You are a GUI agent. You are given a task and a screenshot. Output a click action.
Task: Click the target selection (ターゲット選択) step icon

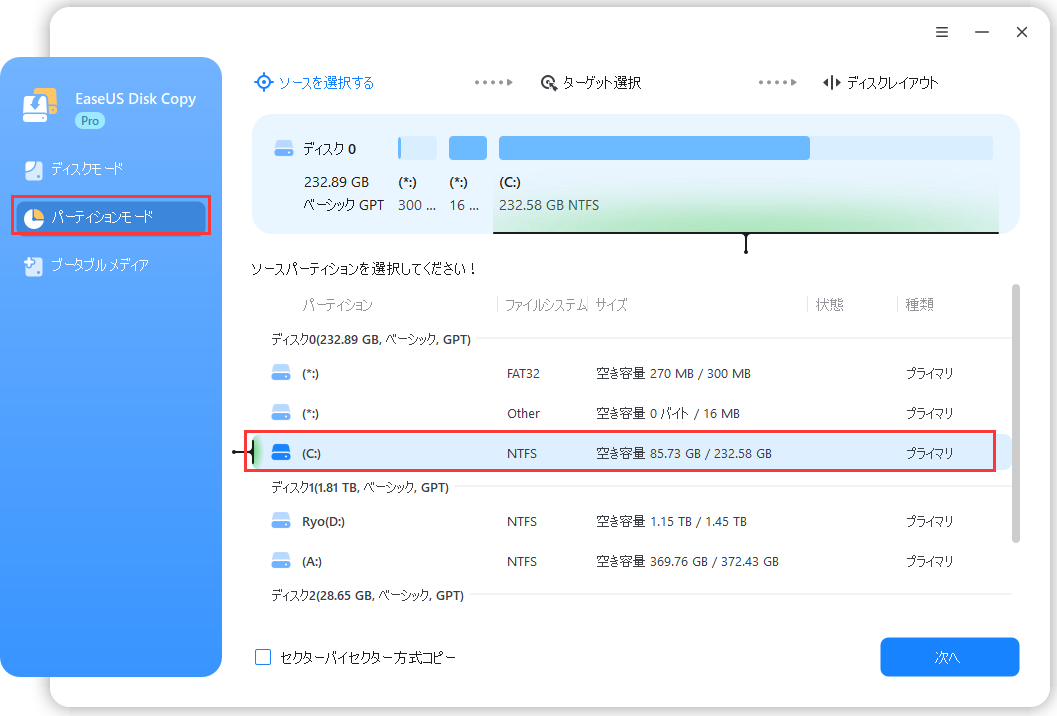pyautogui.click(x=548, y=83)
